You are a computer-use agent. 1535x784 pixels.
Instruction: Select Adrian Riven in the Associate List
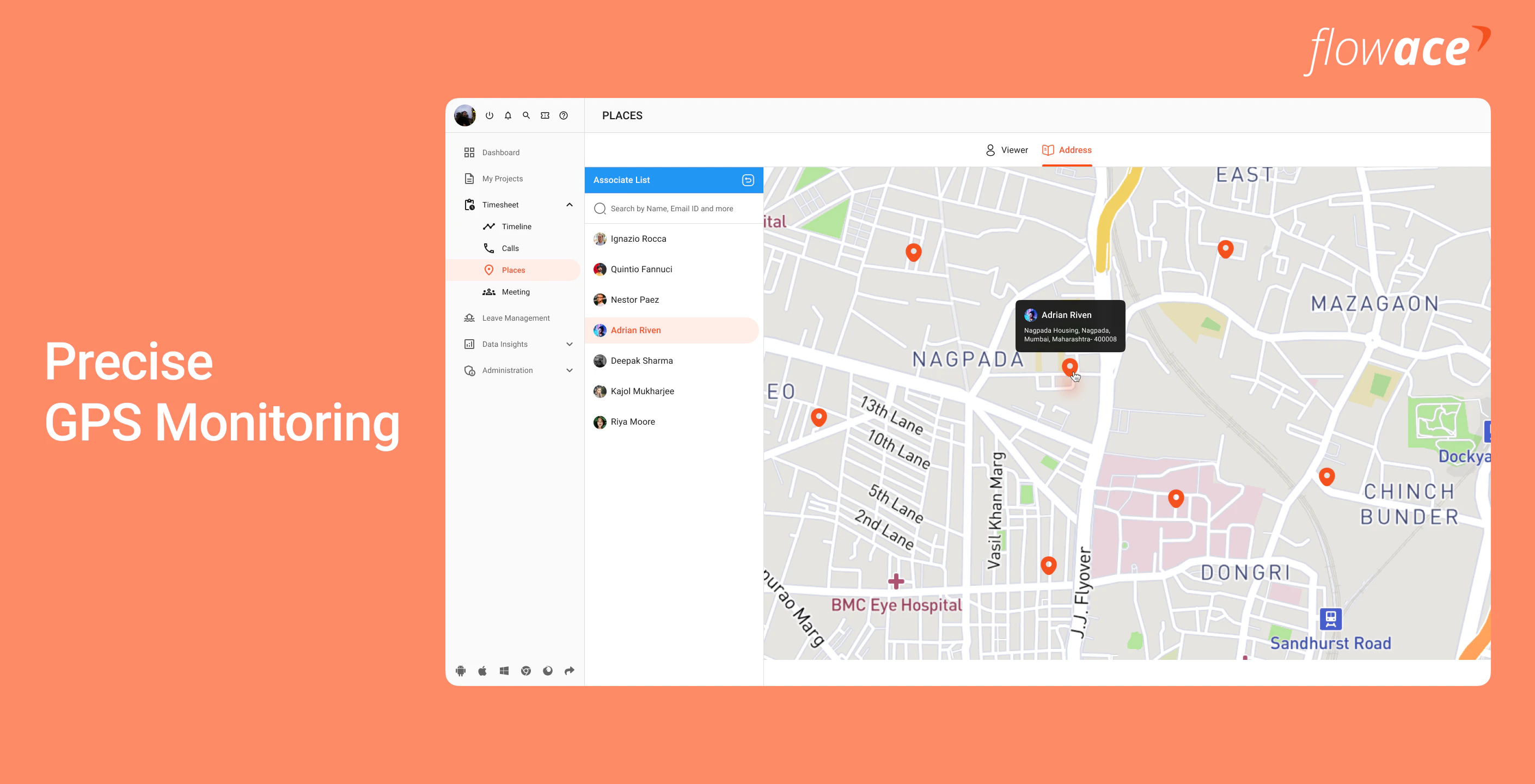pyautogui.click(x=635, y=330)
